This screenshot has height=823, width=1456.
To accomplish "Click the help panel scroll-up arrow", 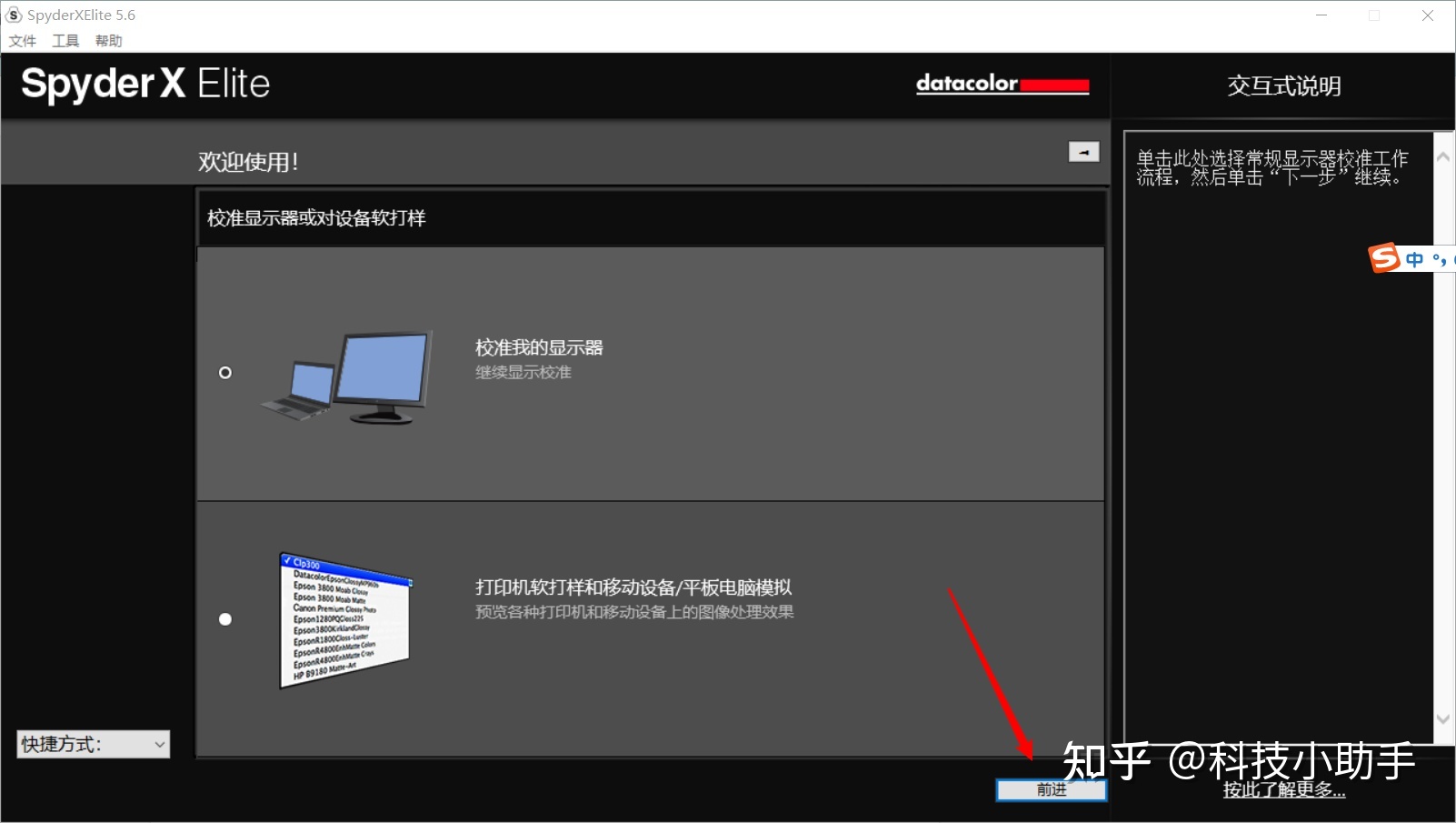I will (1443, 156).
